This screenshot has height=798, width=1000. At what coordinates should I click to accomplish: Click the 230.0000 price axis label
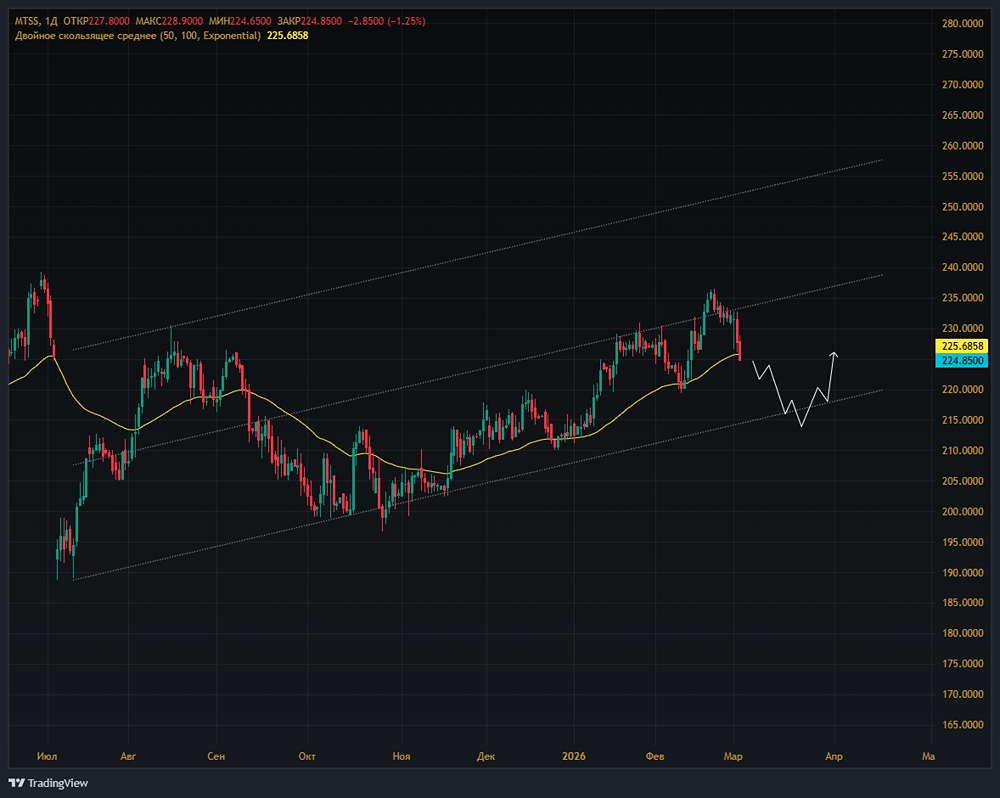[962, 329]
